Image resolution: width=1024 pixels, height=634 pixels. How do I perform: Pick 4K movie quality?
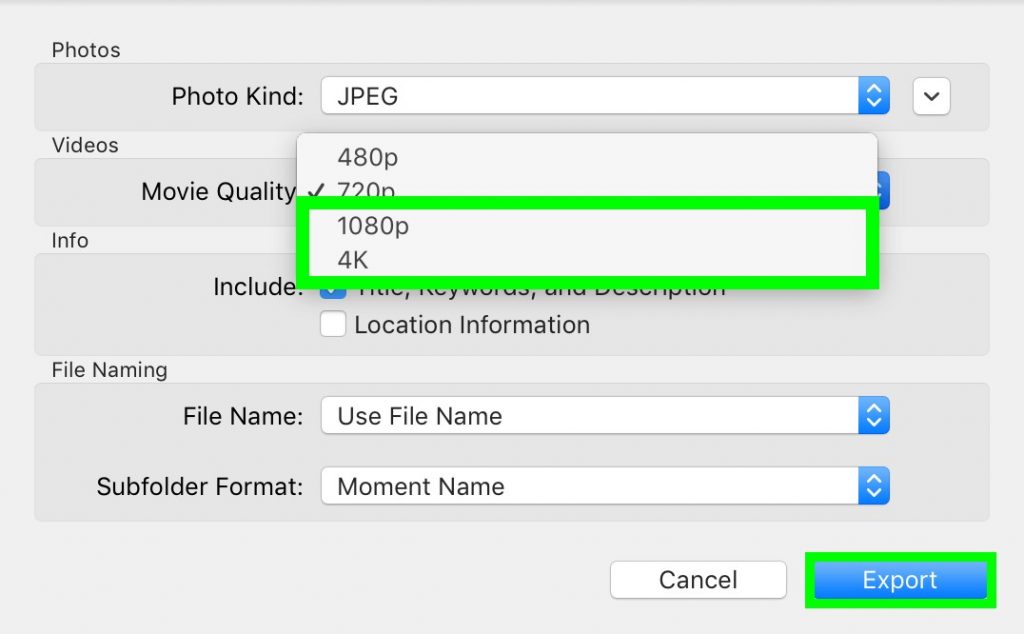pyautogui.click(x=587, y=260)
